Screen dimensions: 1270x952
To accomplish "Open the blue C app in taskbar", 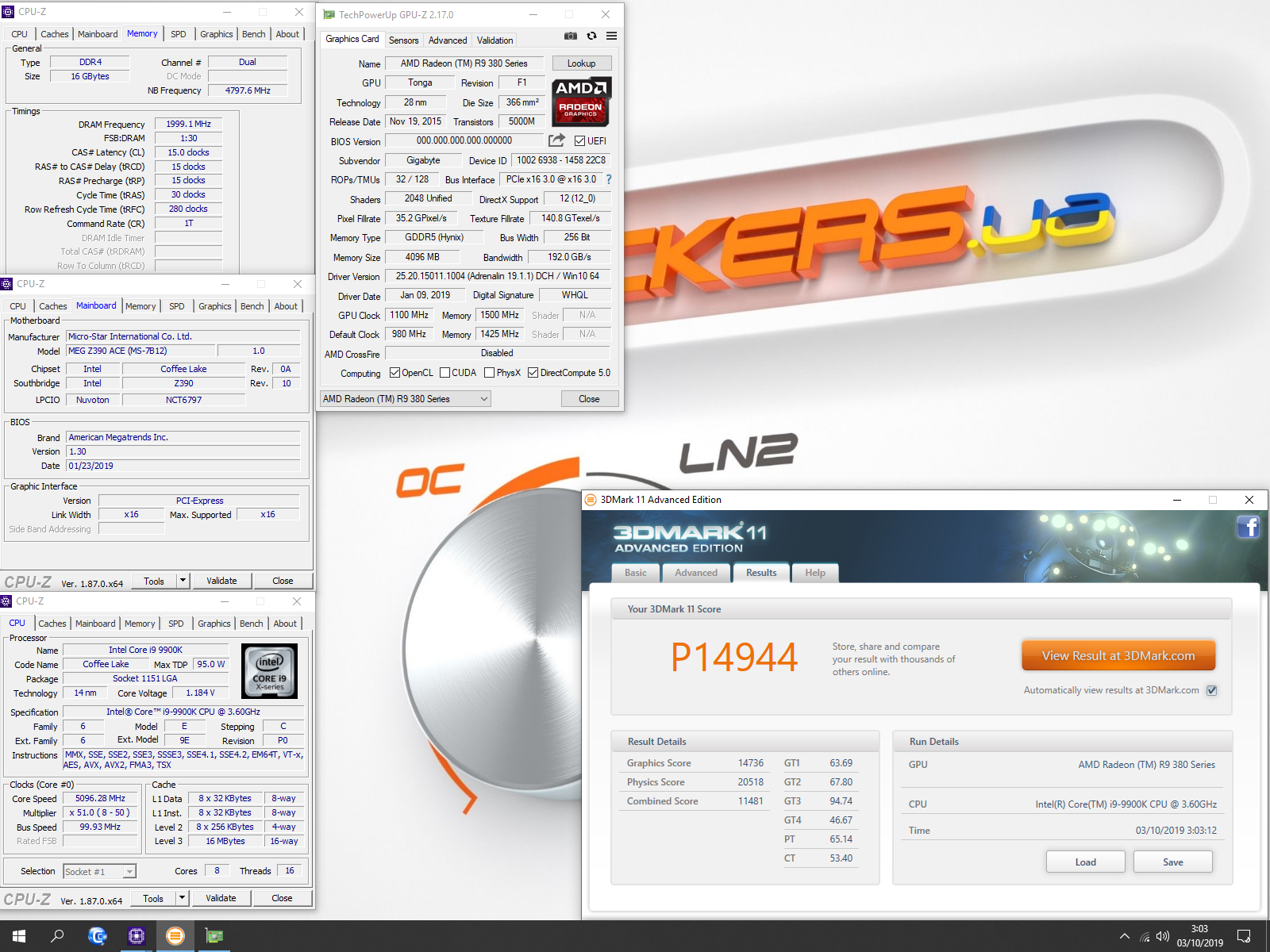I will coord(97,936).
